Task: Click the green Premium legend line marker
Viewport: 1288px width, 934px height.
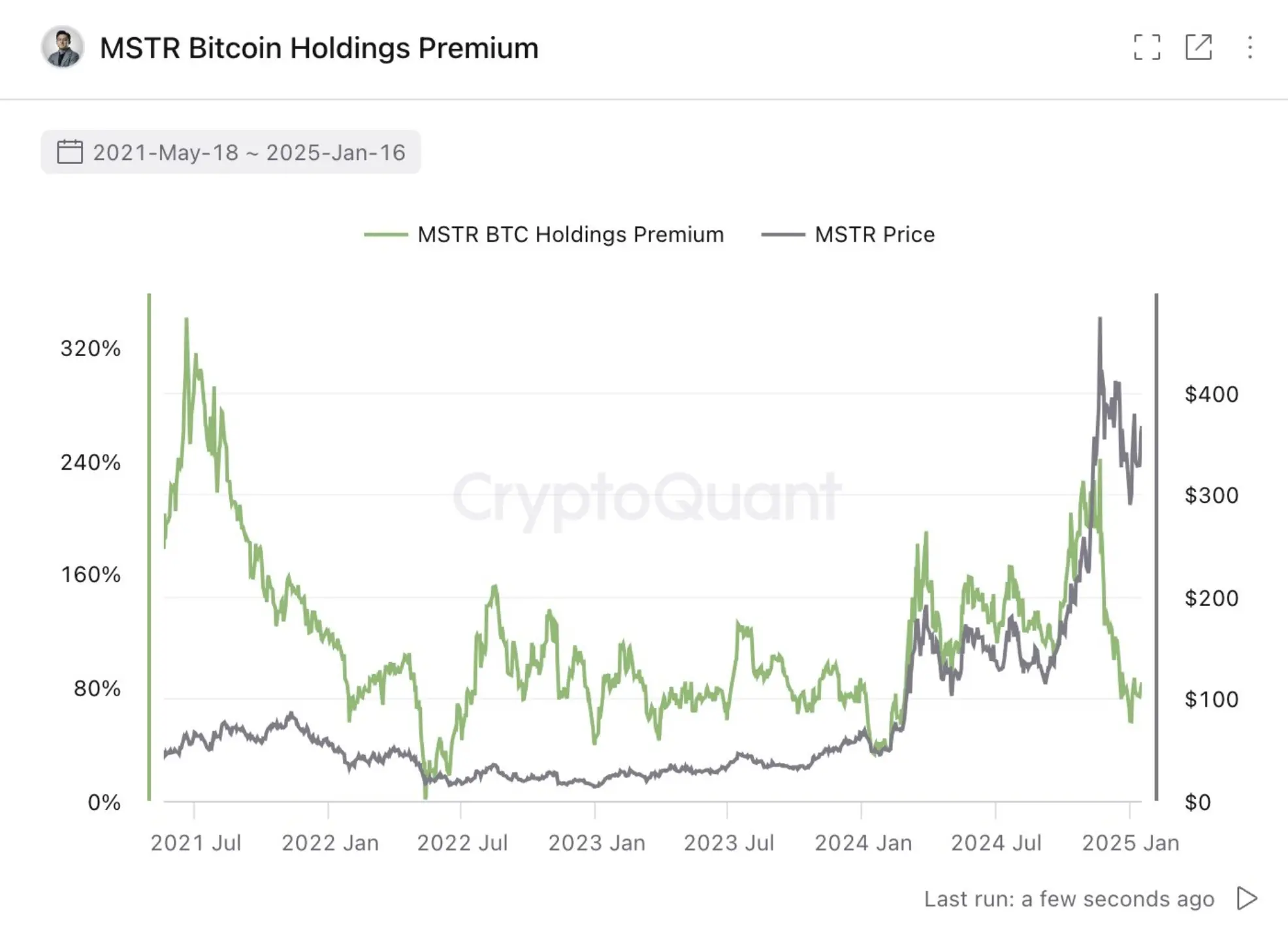Action: tap(387, 234)
